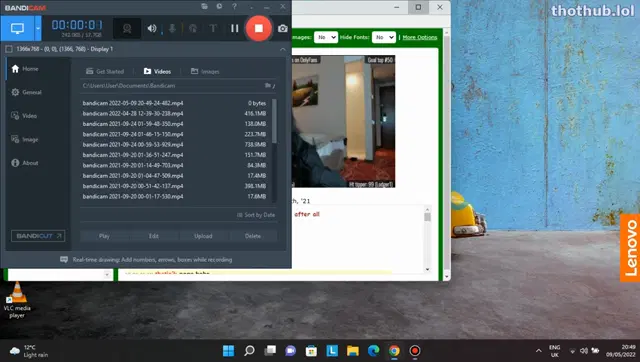Viewport: 640px width, 362px height.
Task: Open output folder icon in Bandicam title bar
Action: (x=204, y=6)
